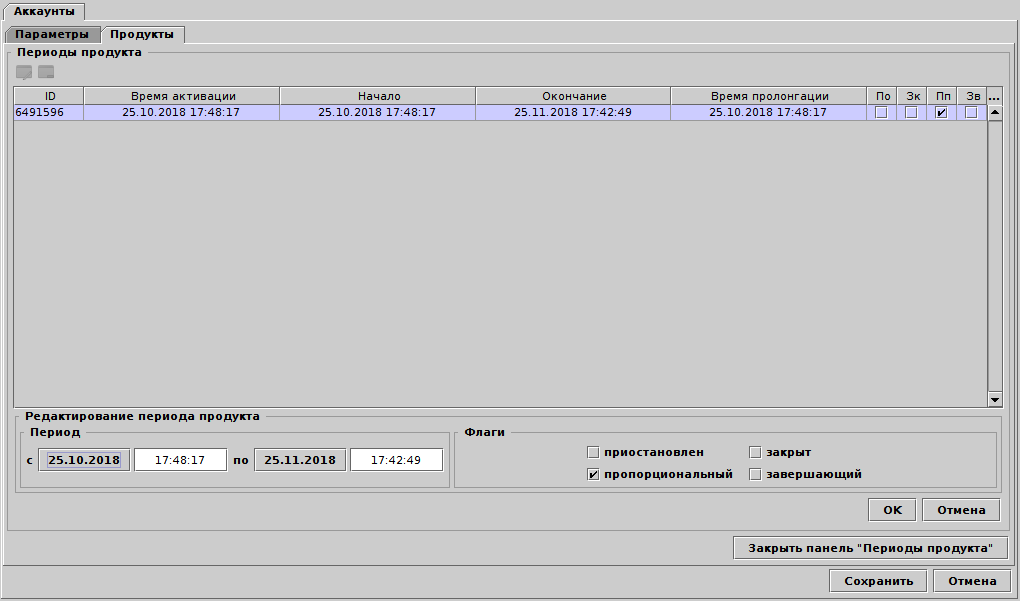Select the "Аккаунты" tab
The width and height of the screenshot is (1020, 601).
(47, 13)
